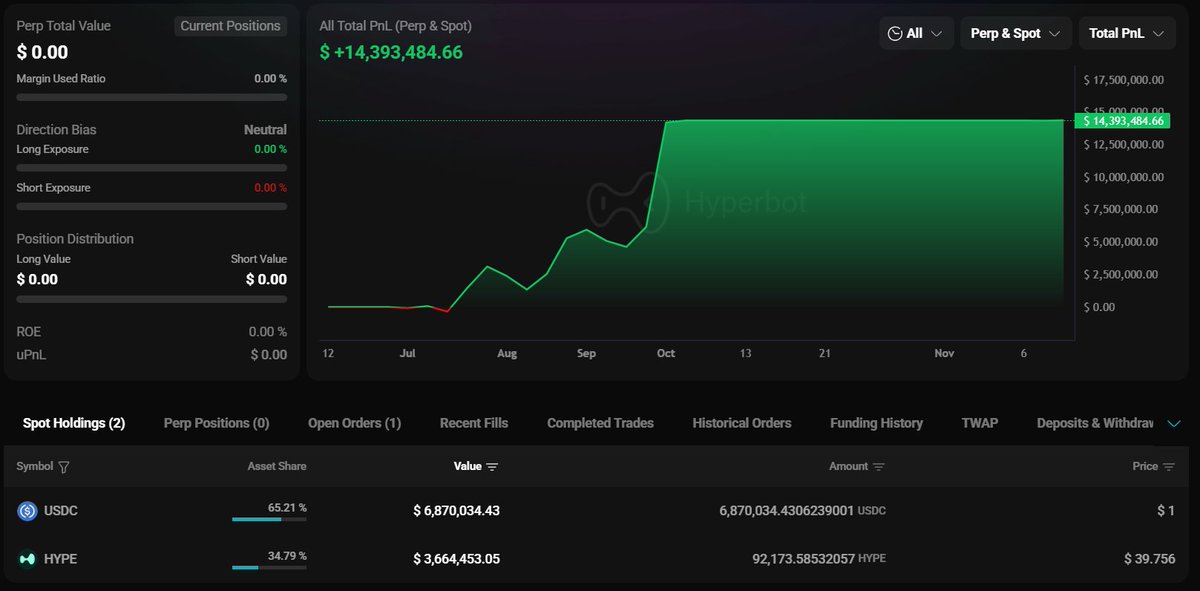Click the All Total PnL (Perp & Spot) title

(395, 26)
